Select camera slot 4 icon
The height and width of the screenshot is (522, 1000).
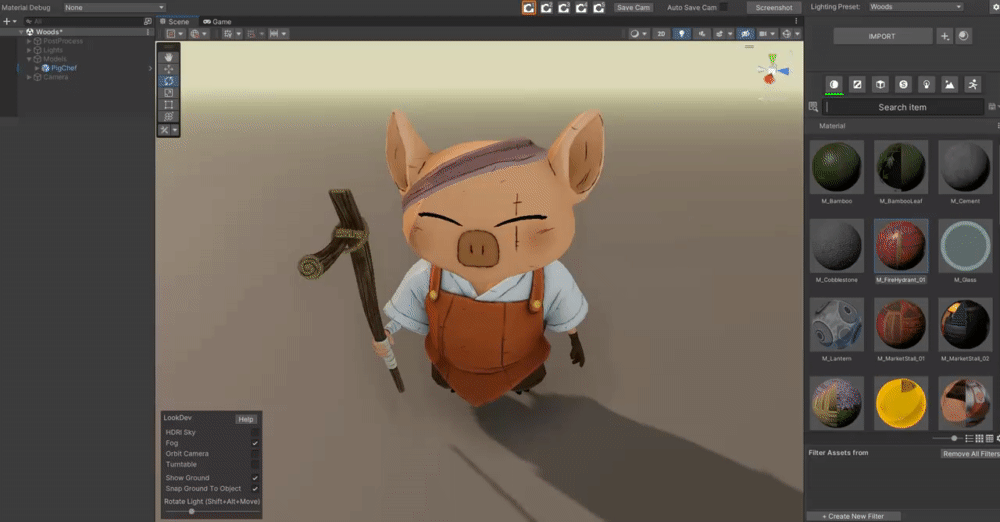click(581, 8)
